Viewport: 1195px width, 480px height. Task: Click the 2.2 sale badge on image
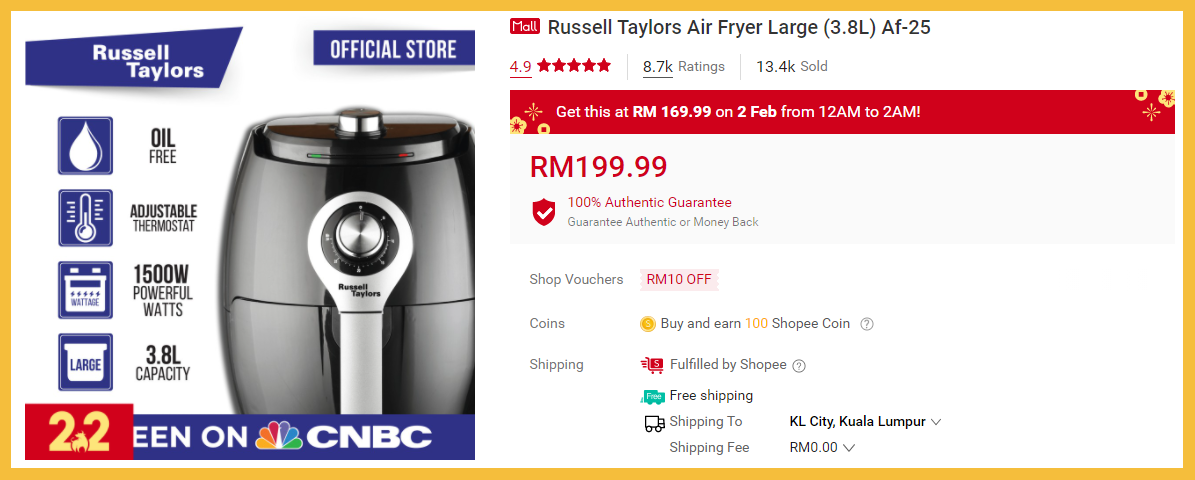(x=79, y=432)
